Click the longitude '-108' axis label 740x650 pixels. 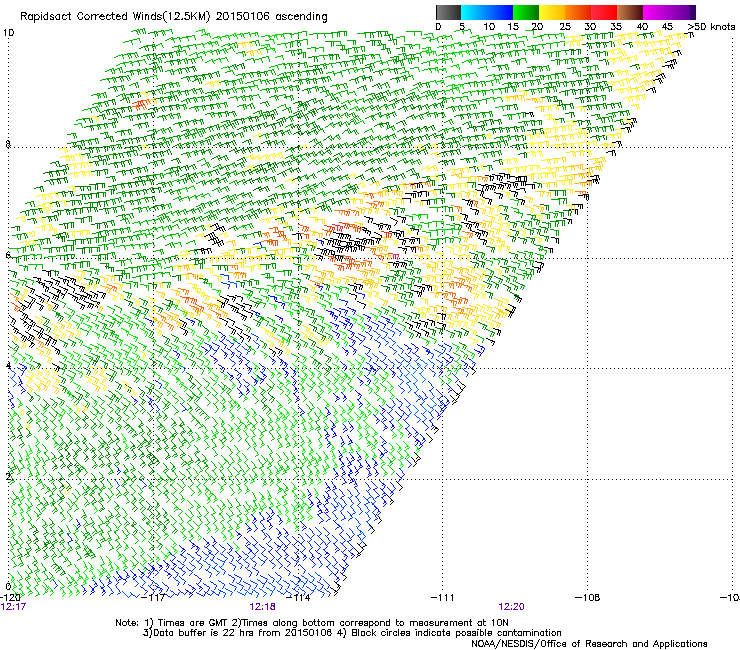pos(588,598)
